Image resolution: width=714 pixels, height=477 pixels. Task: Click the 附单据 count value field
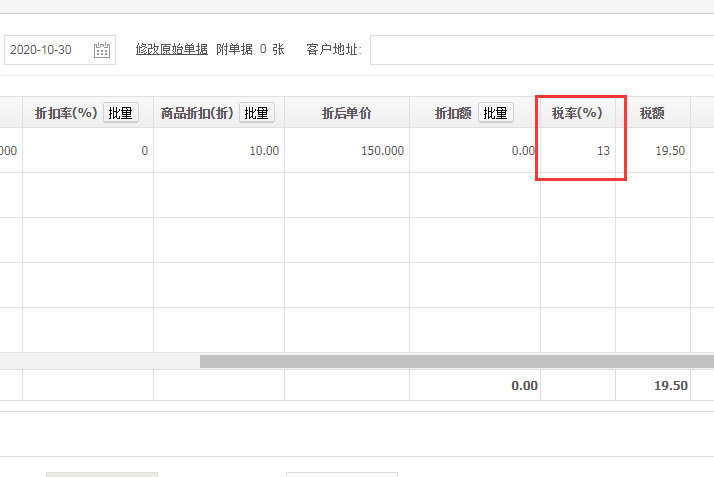(x=263, y=49)
